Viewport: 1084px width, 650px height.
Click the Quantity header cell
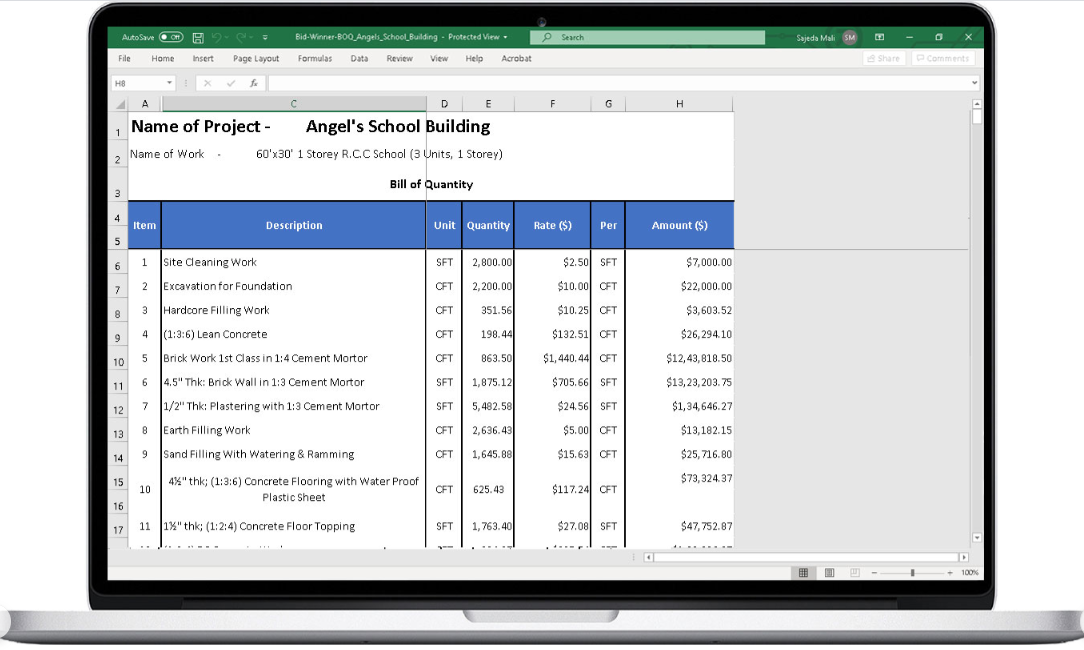pos(488,225)
